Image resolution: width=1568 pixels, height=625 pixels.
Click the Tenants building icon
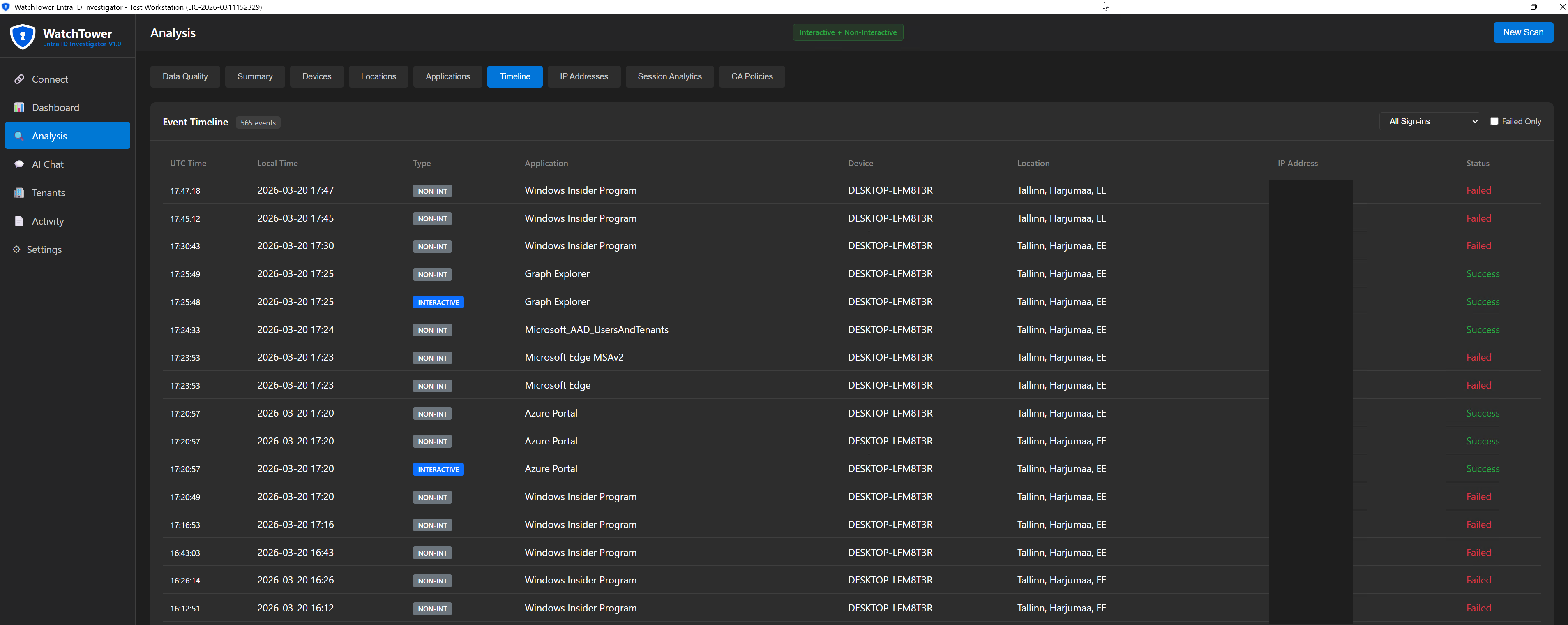point(19,192)
